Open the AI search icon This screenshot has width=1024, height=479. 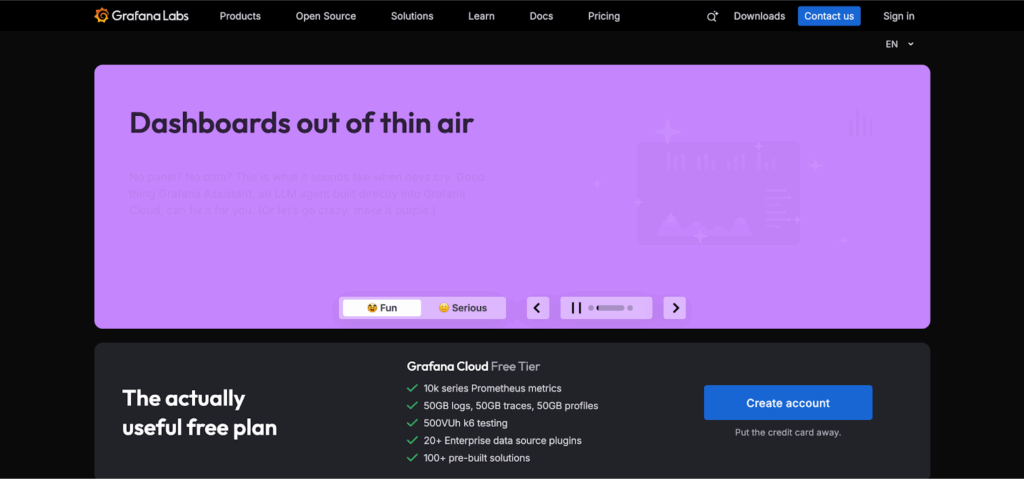712,16
